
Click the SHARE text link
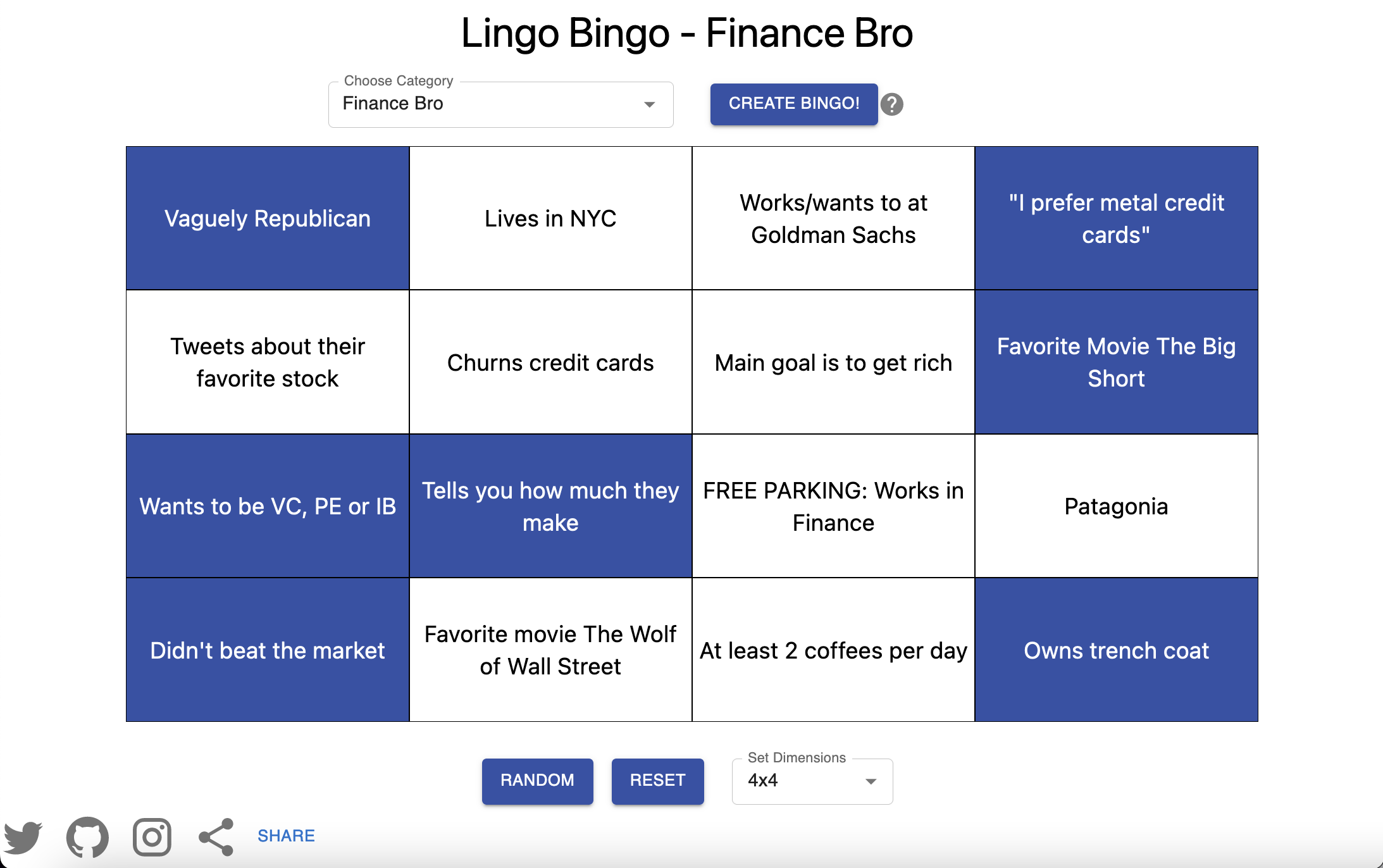coord(286,836)
